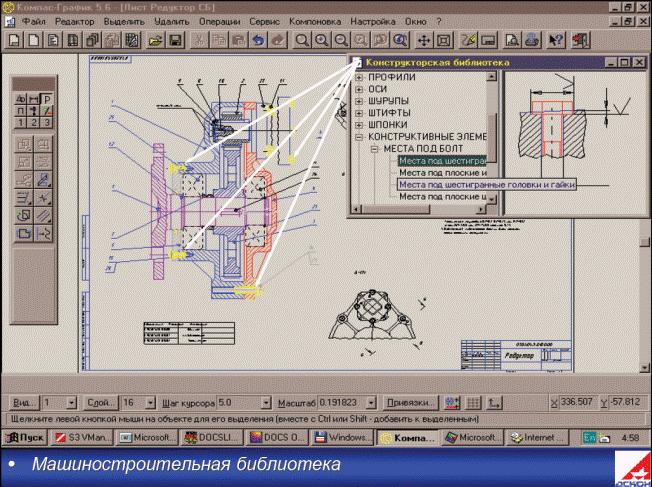Click the blue rectangle edit tool icon
652x487 pixels.
coord(43,180)
